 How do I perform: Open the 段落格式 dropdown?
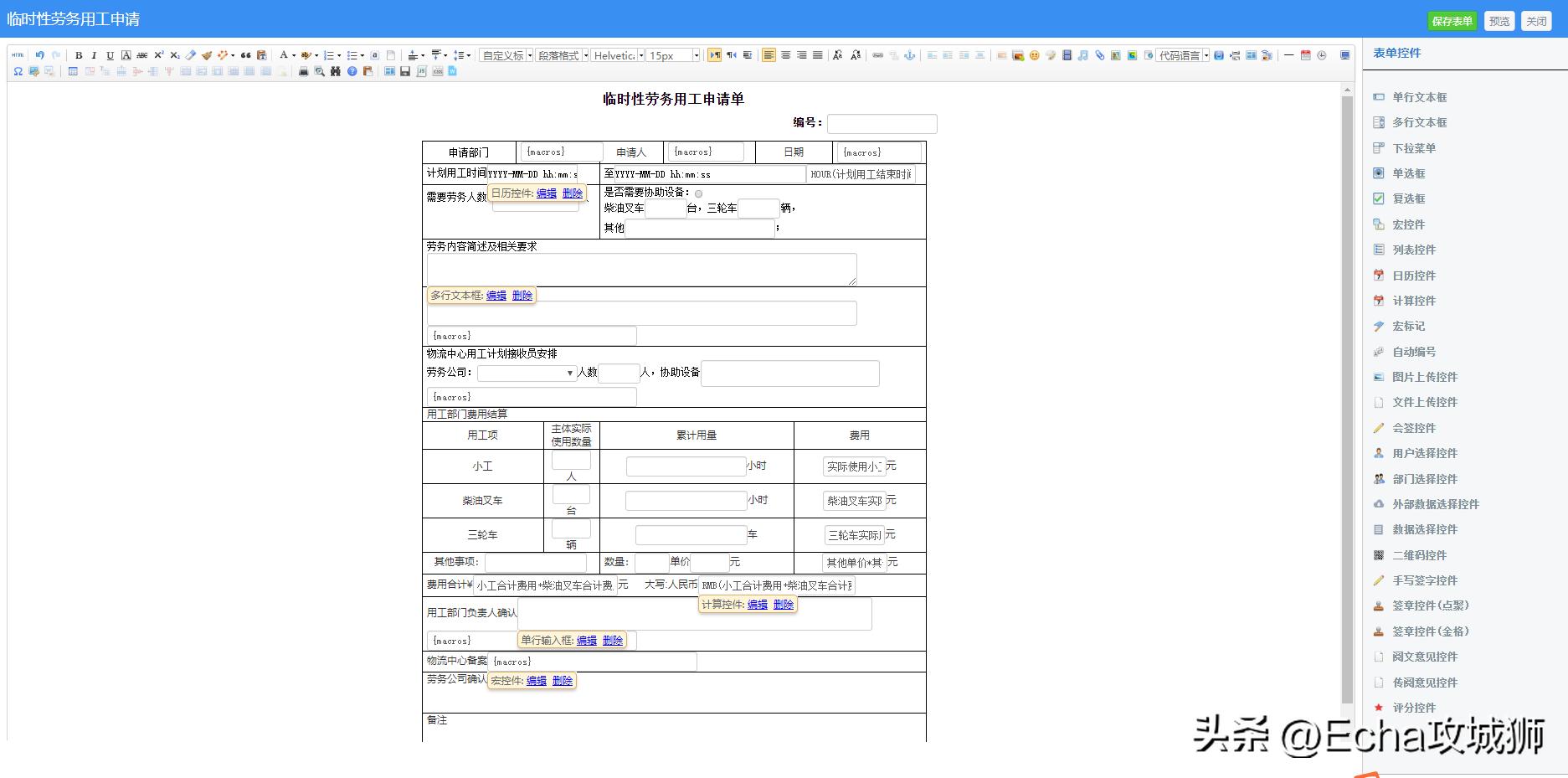[x=561, y=55]
